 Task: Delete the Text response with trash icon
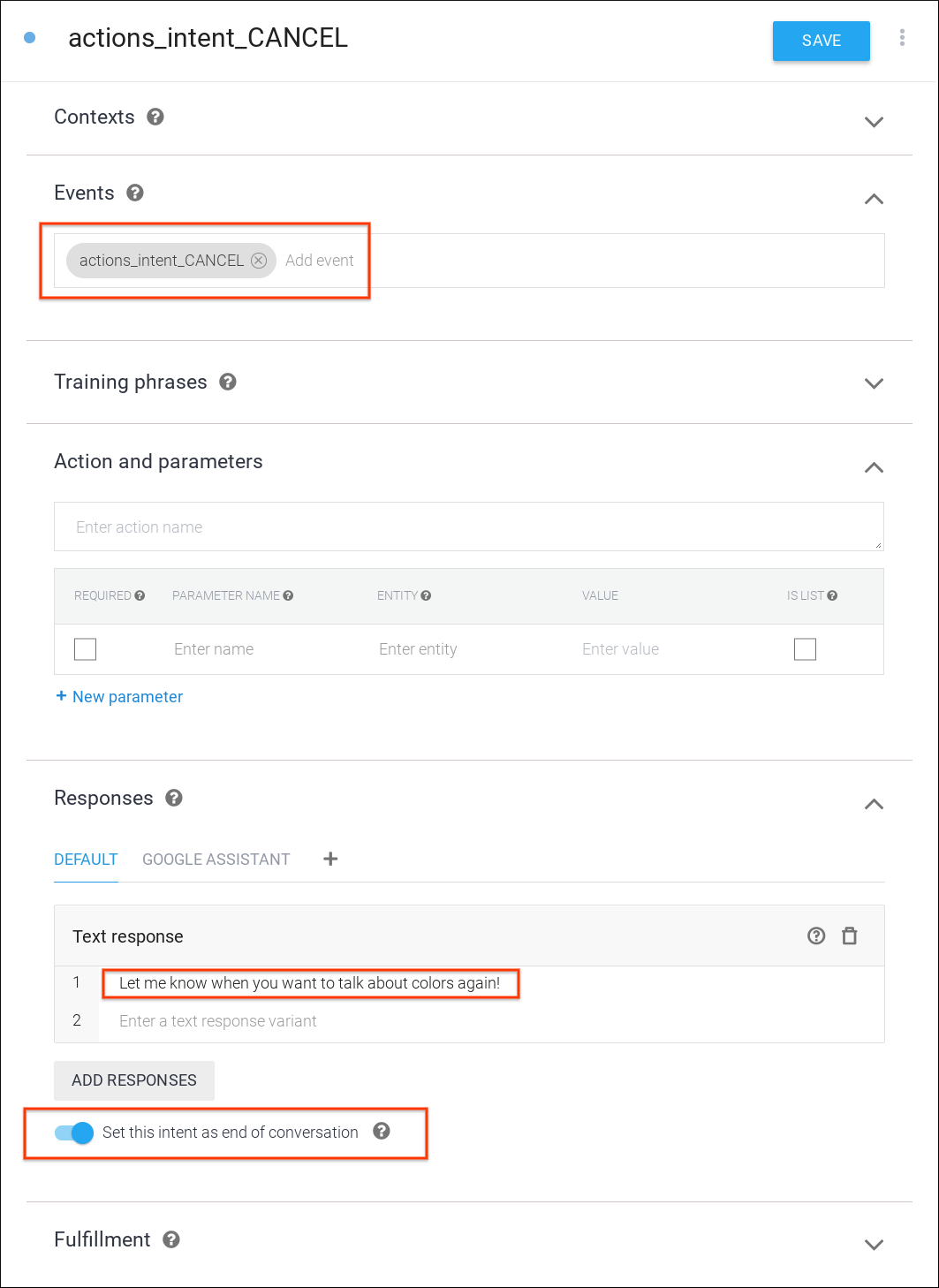click(x=850, y=936)
